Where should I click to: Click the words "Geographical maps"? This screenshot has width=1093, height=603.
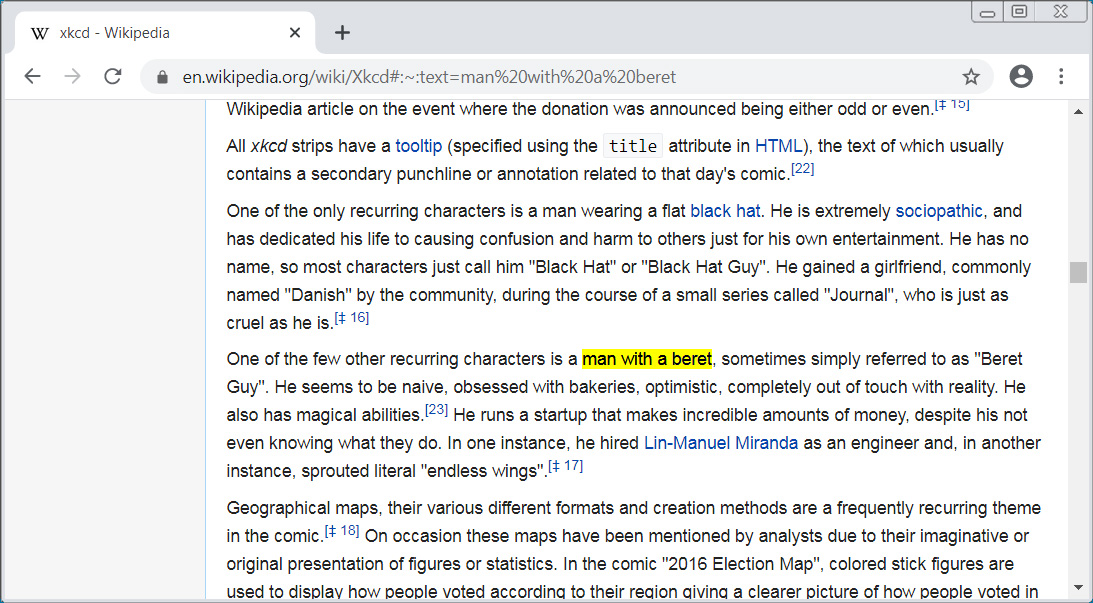[x=302, y=508]
